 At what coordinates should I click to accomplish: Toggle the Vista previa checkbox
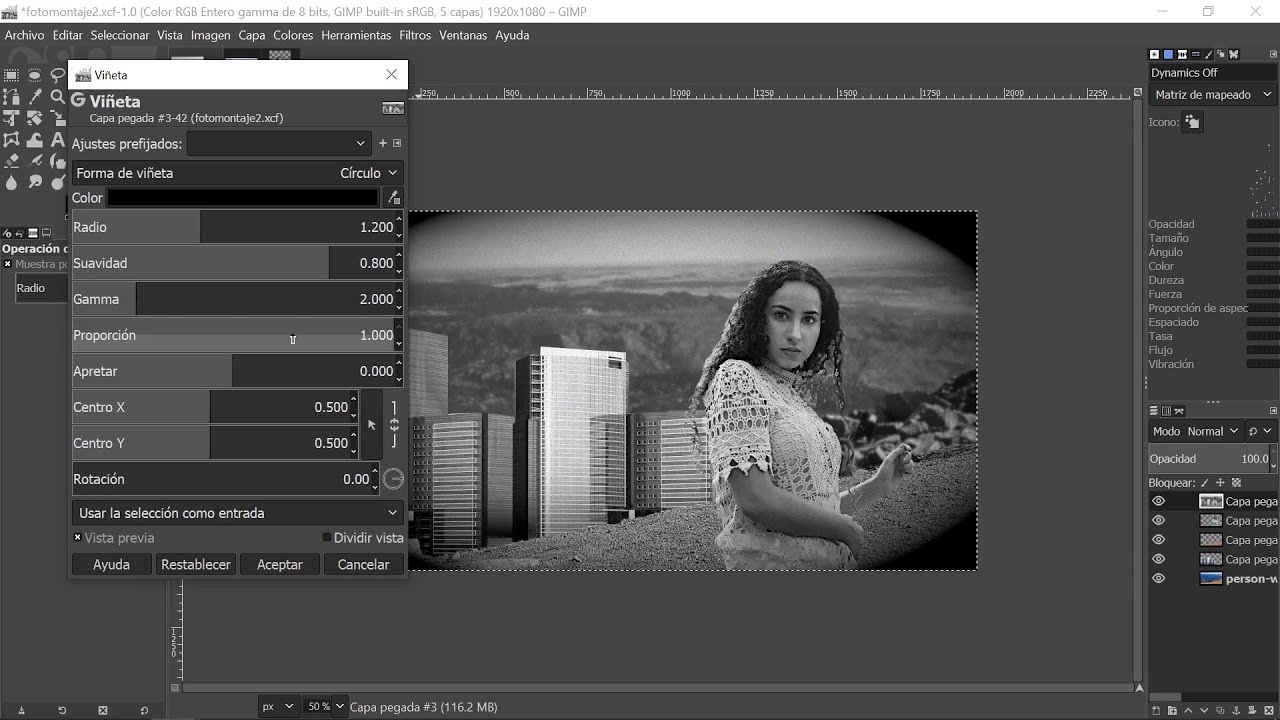(x=78, y=538)
